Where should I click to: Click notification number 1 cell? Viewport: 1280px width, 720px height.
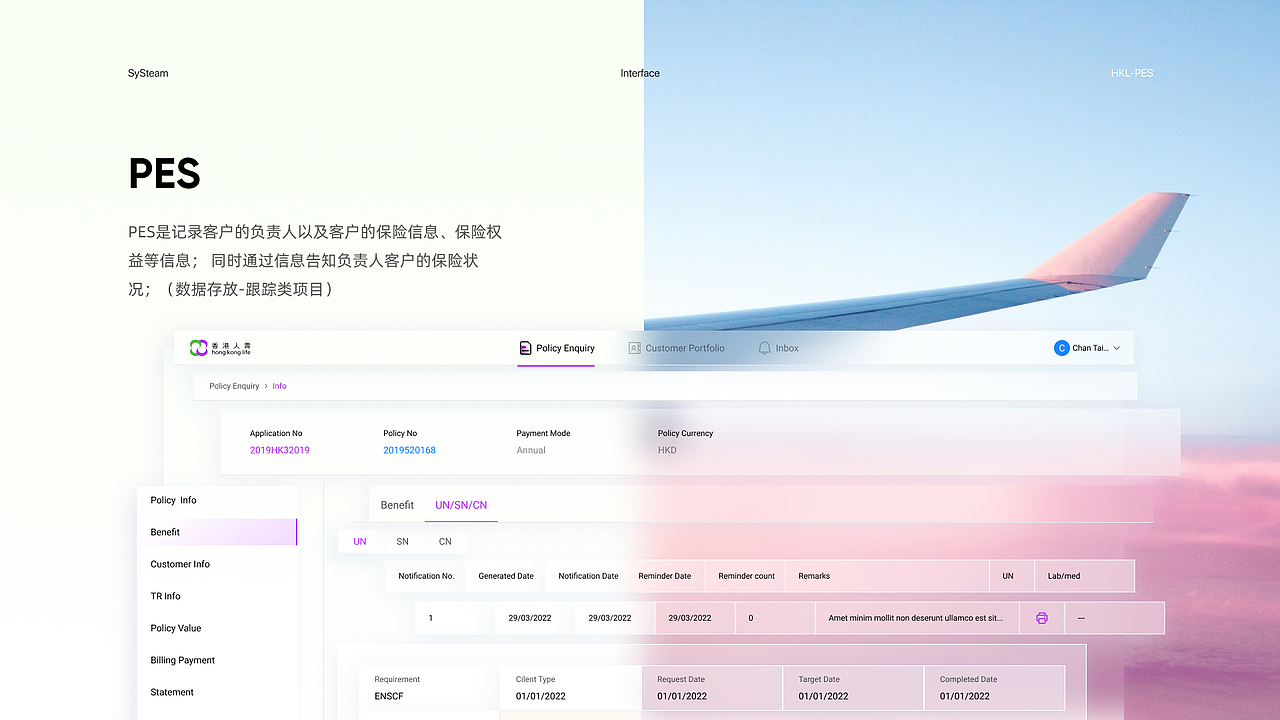coord(455,618)
